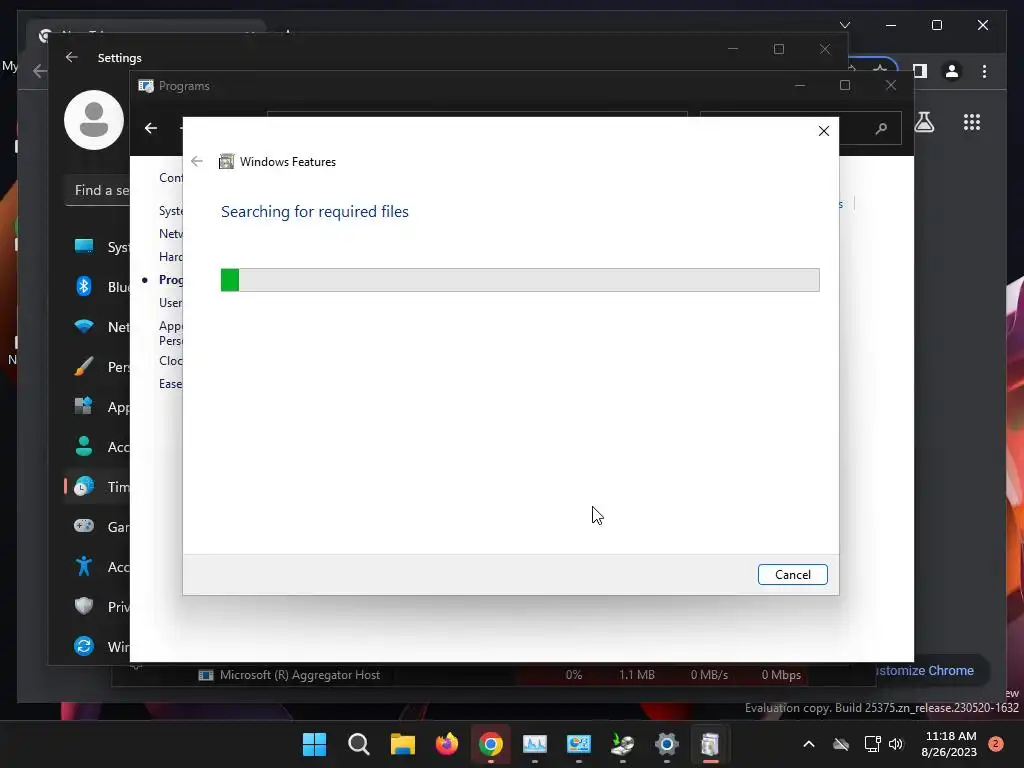
Task: Switch to Settings gear on taskbar
Action: pos(667,744)
